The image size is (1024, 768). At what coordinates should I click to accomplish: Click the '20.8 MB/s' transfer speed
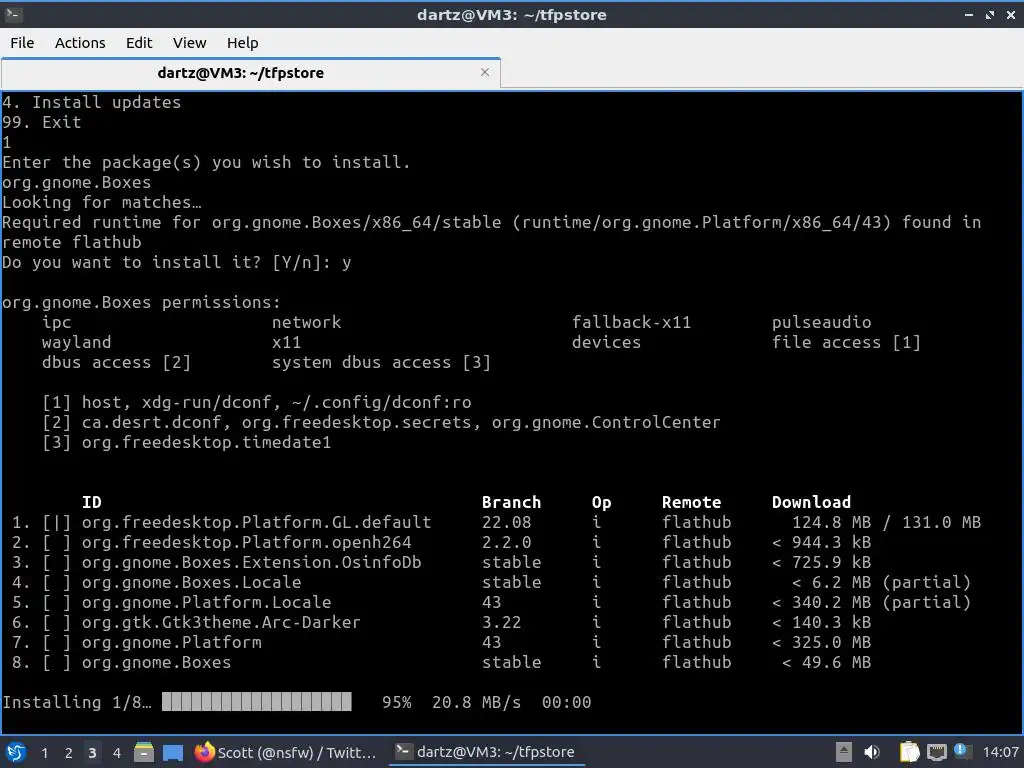pyautogui.click(x=476, y=702)
